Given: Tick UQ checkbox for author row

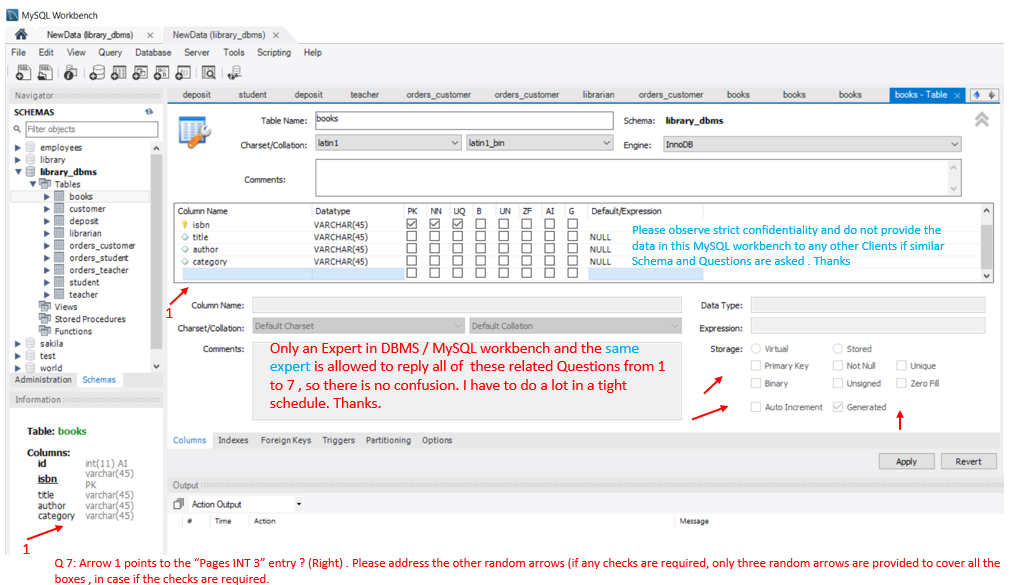Looking at the screenshot, I should click(x=457, y=249).
